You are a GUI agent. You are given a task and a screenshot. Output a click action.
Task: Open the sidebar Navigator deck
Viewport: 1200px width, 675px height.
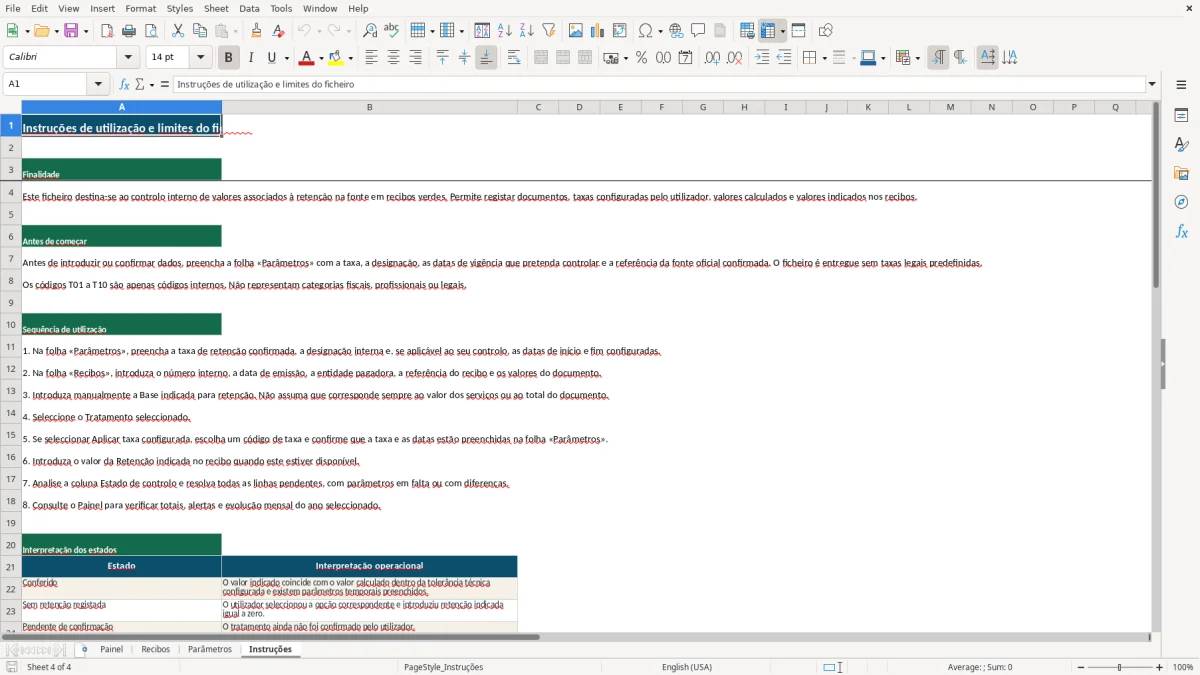click(1182, 203)
